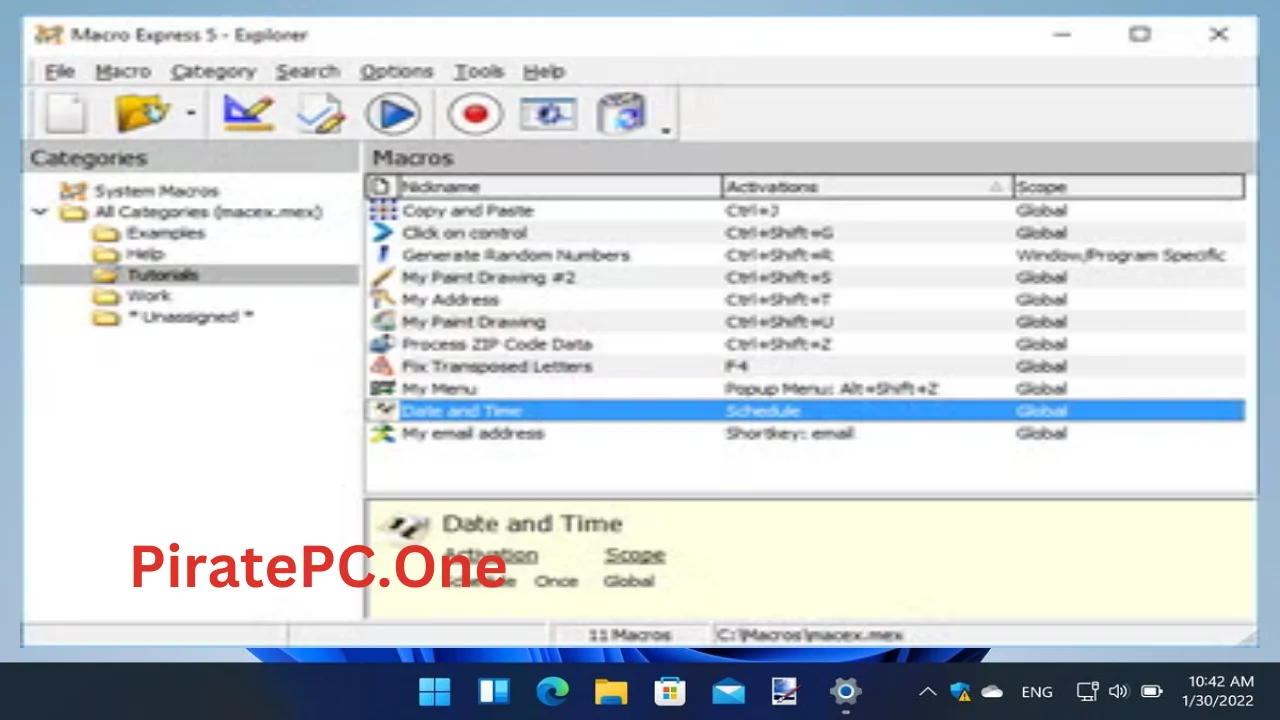The width and height of the screenshot is (1280, 720).
Task: Click the Scope link in details pane
Action: [x=634, y=555]
